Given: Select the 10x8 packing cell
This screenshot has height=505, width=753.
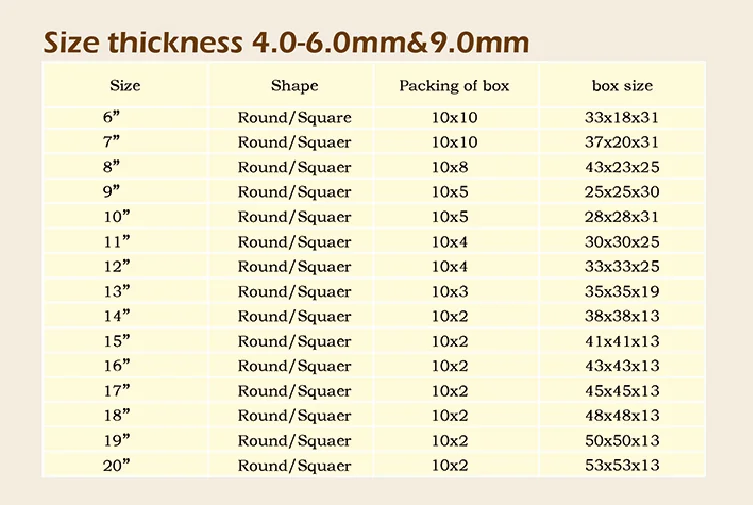Looking at the screenshot, I should coord(450,167).
